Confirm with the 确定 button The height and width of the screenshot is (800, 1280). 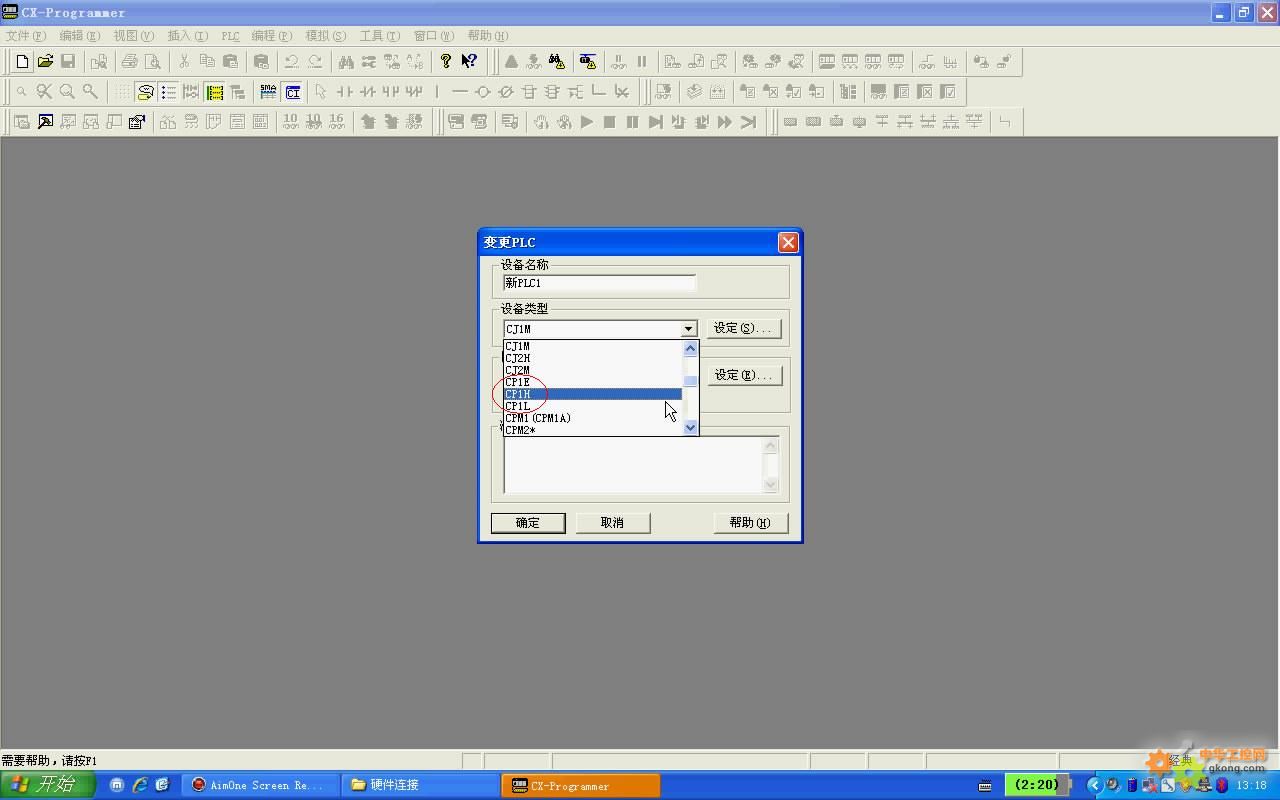(x=528, y=523)
